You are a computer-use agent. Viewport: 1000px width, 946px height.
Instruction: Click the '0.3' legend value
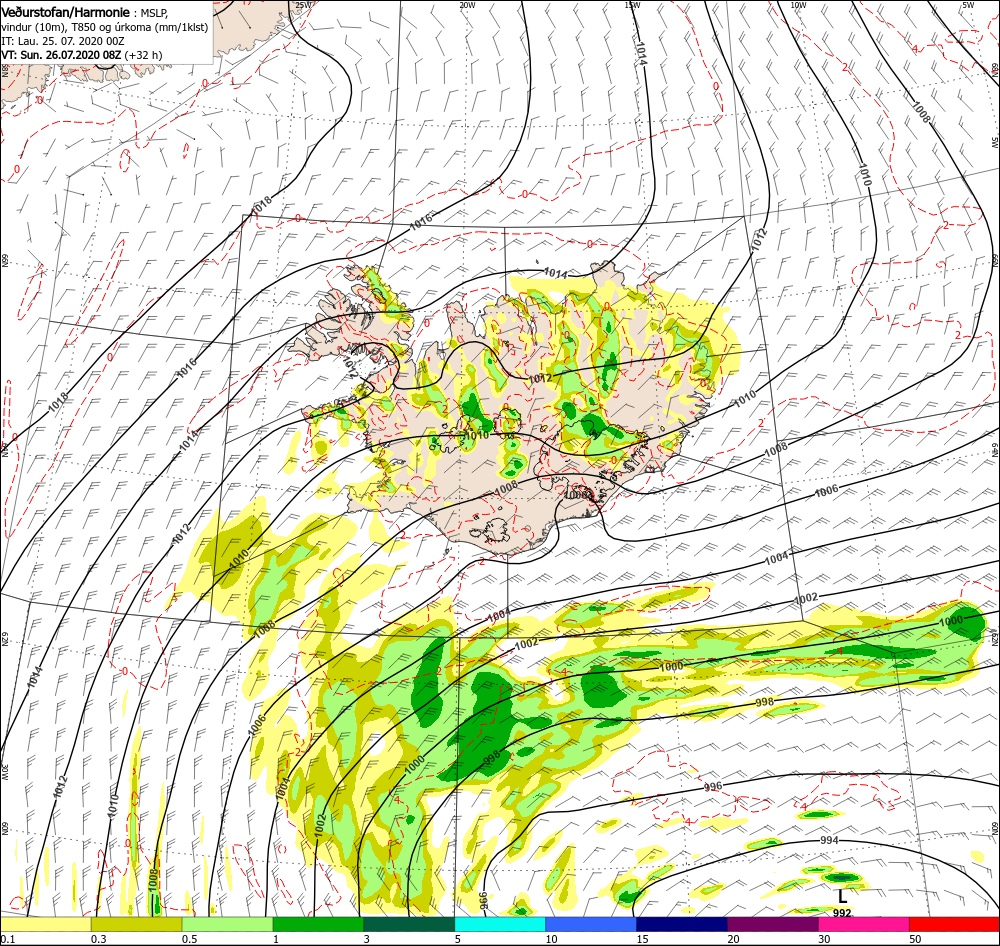(98, 939)
